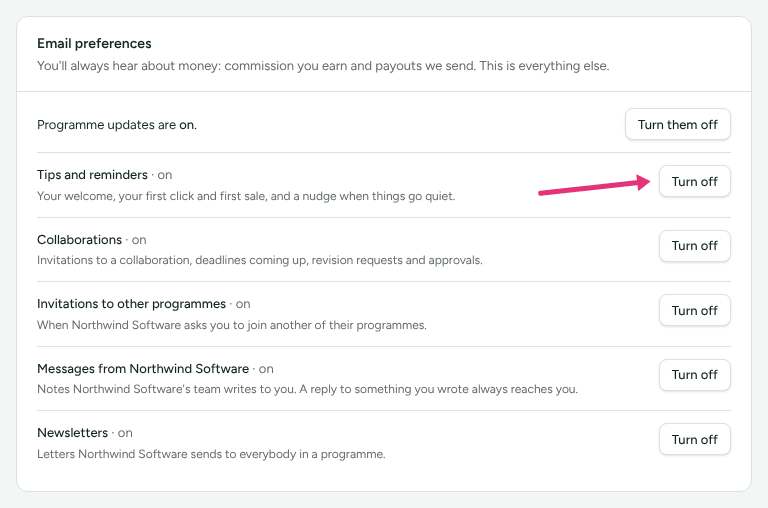The width and height of the screenshot is (768, 508).
Task: Turn off Tips and reminders emails
Action: 695,181
